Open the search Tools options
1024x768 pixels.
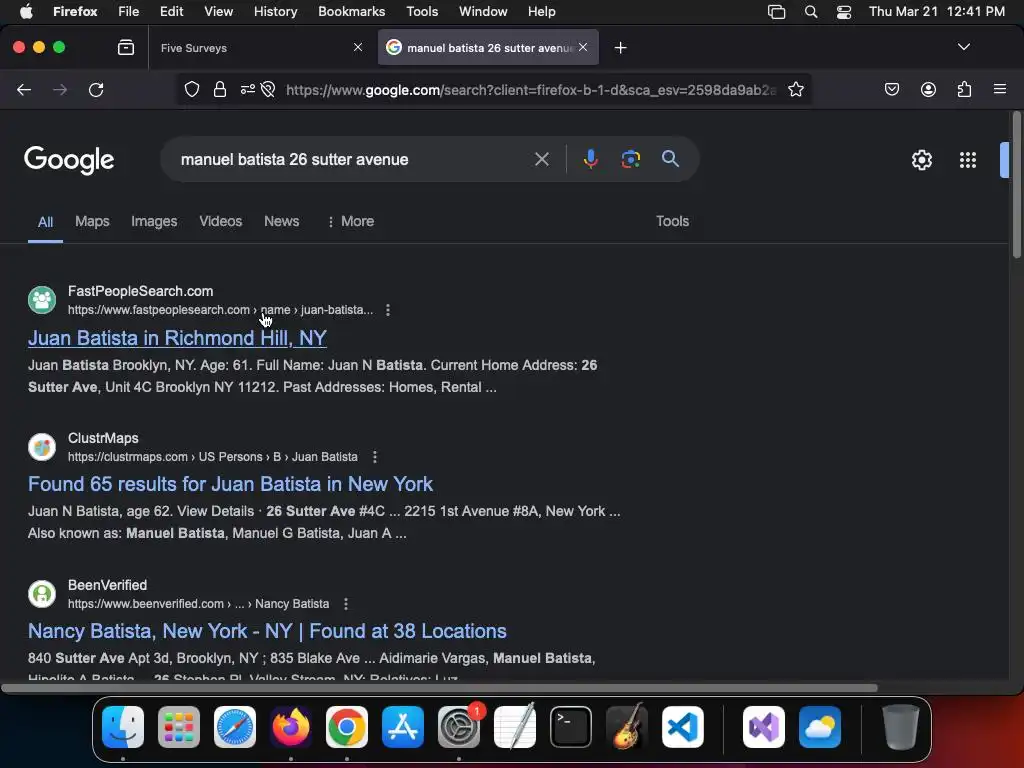pyautogui.click(x=672, y=221)
